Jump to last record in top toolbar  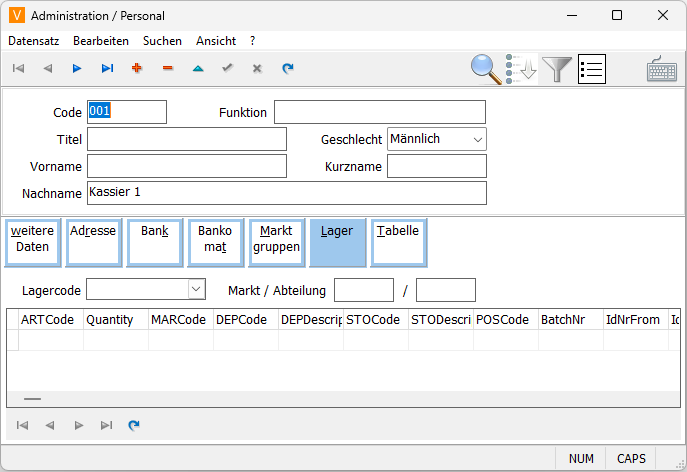pos(107,68)
